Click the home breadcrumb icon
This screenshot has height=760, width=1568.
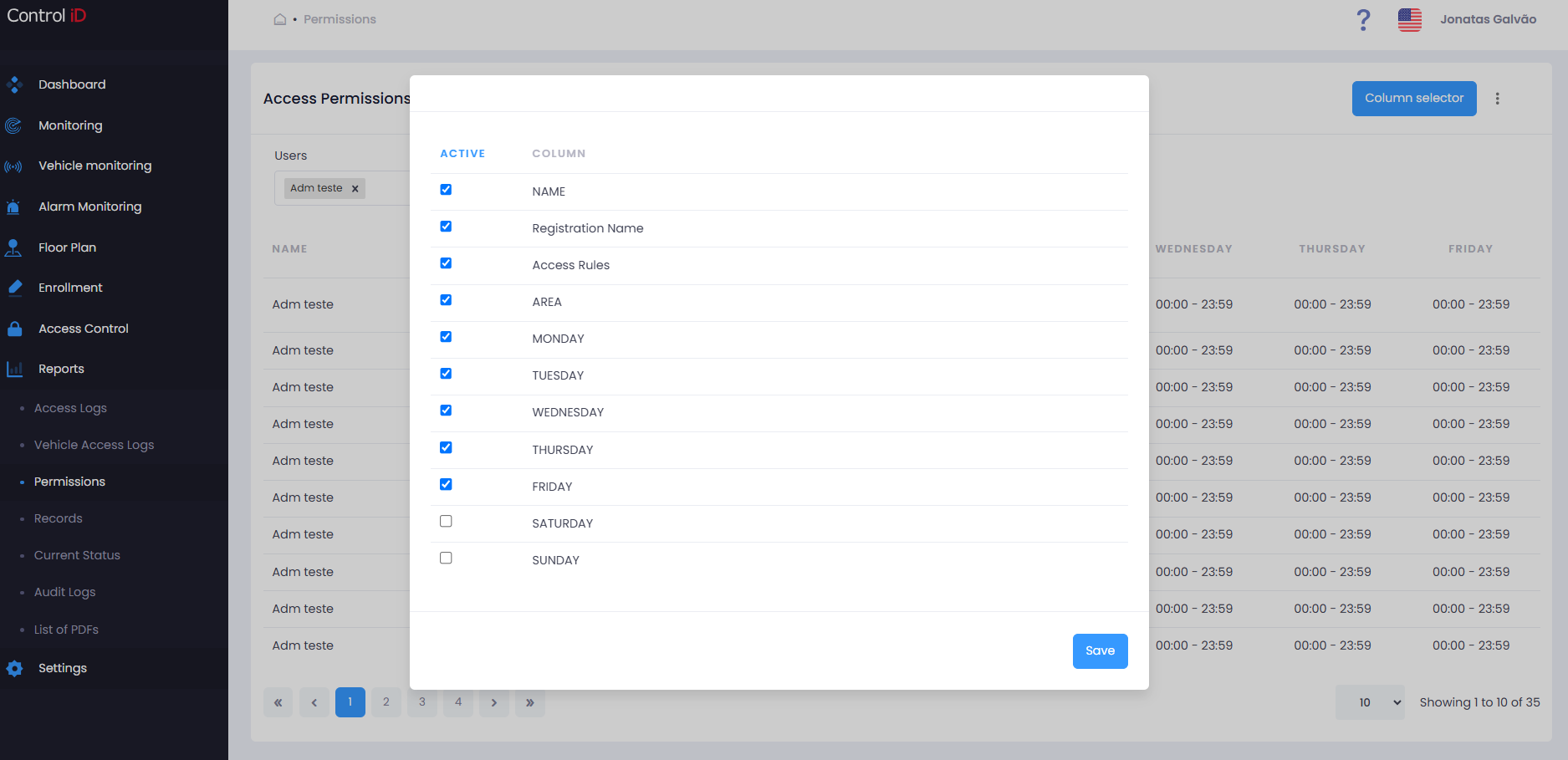pyautogui.click(x=280, y=19)
